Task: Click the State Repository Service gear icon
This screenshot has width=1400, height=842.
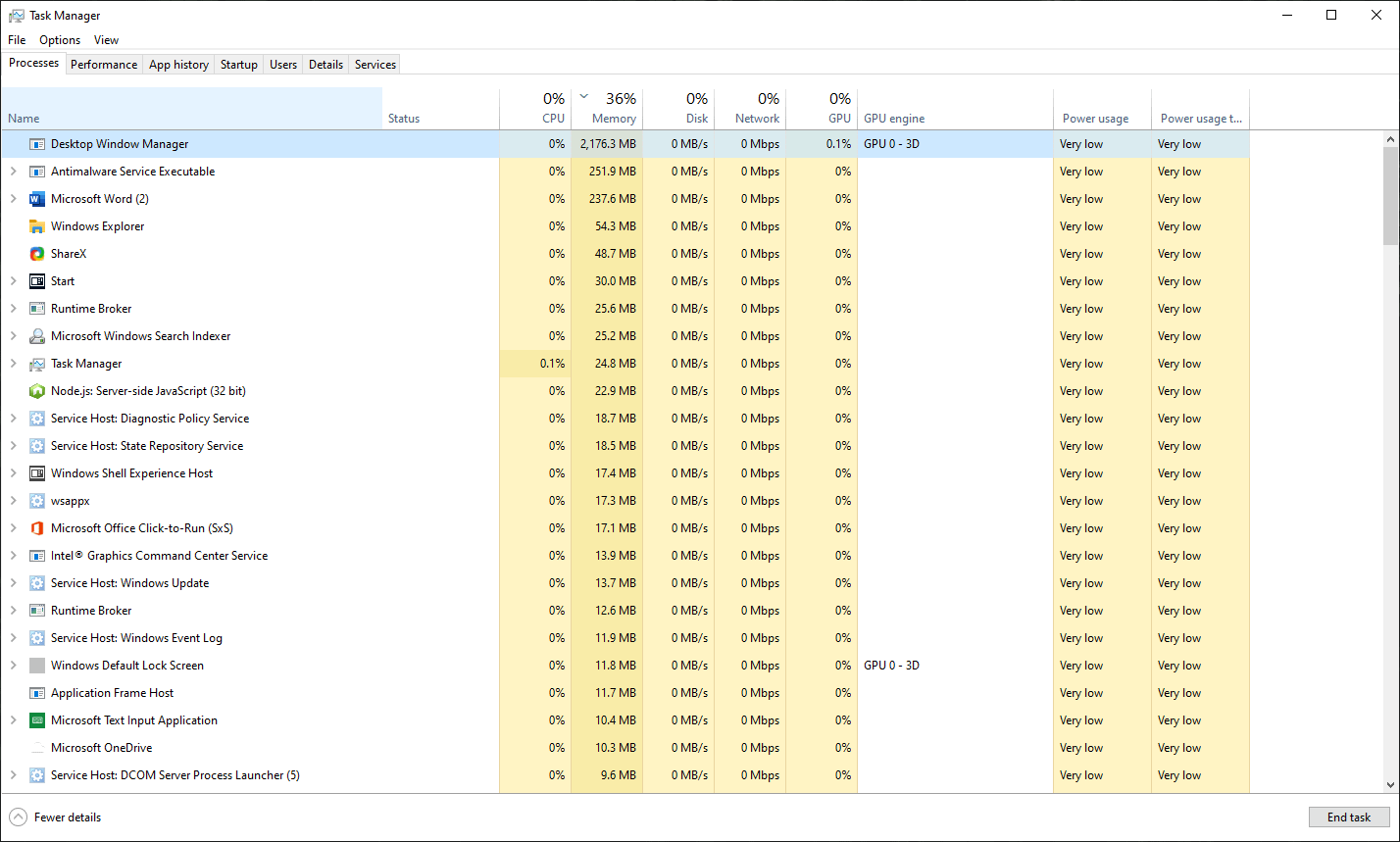Action: coord(37,446)
